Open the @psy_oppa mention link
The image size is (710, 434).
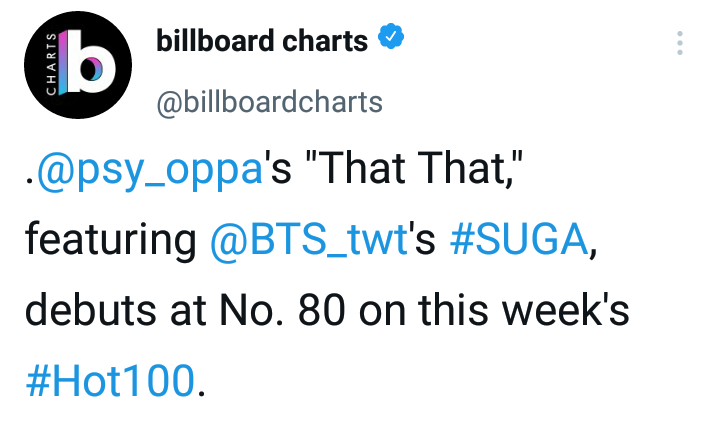150,169
